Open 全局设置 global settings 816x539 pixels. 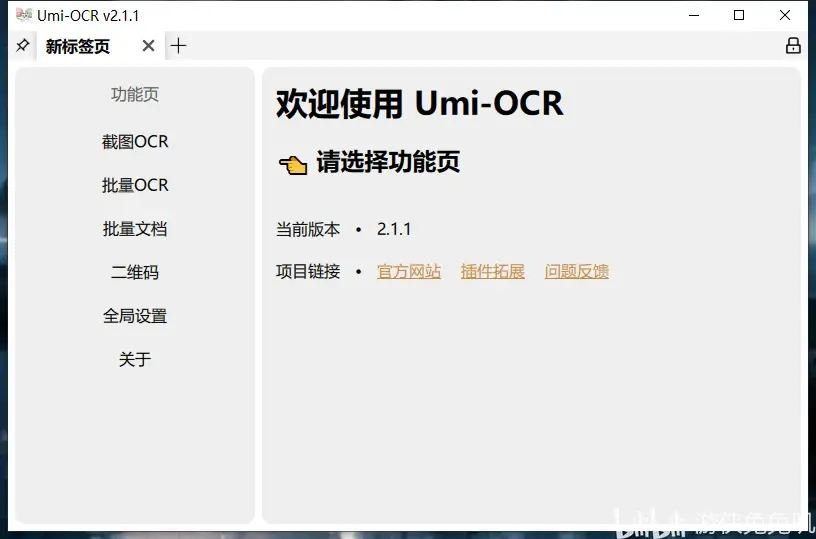(135, 316)
